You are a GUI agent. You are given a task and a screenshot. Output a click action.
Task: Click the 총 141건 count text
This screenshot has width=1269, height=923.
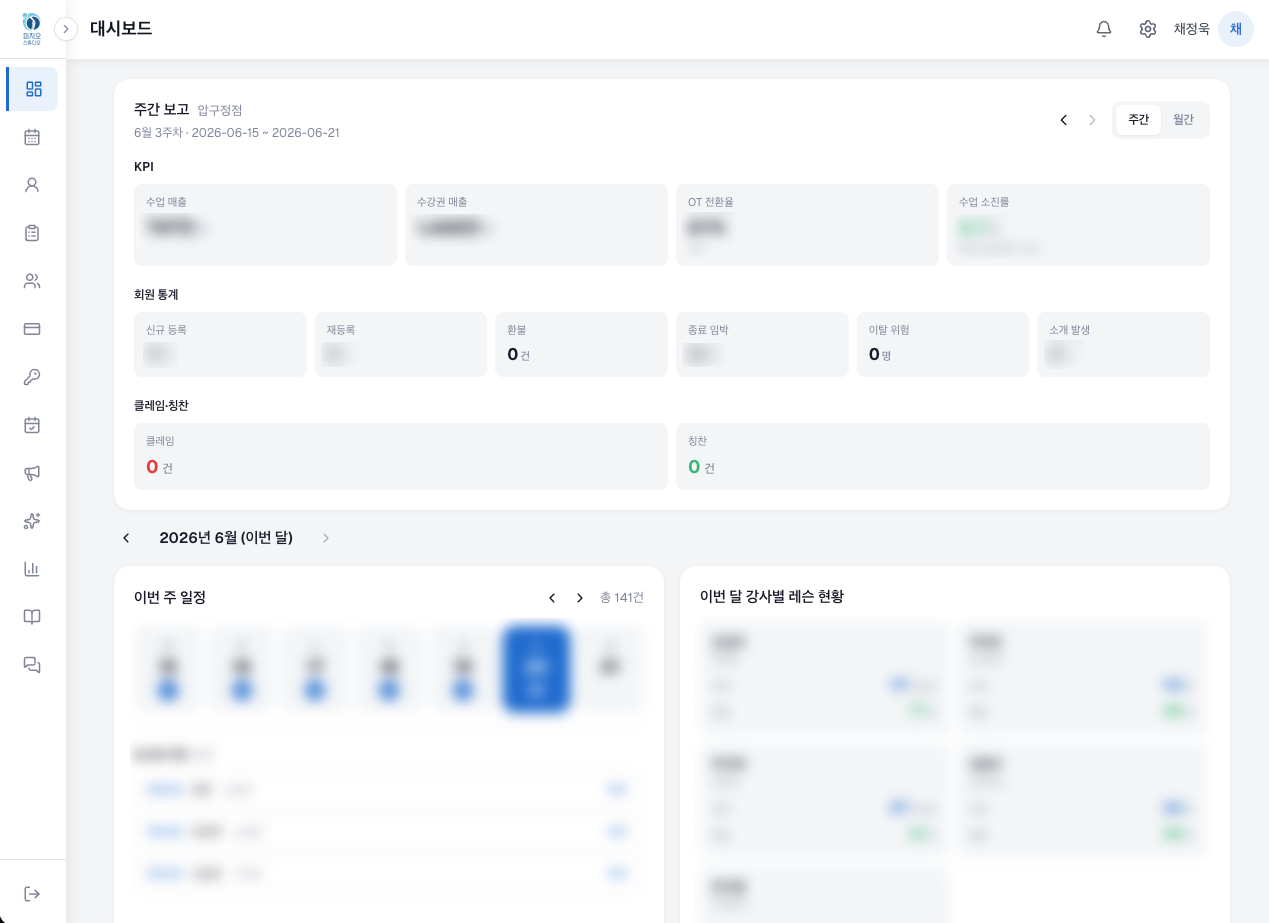pyautogui.click(x=622, y=598)
